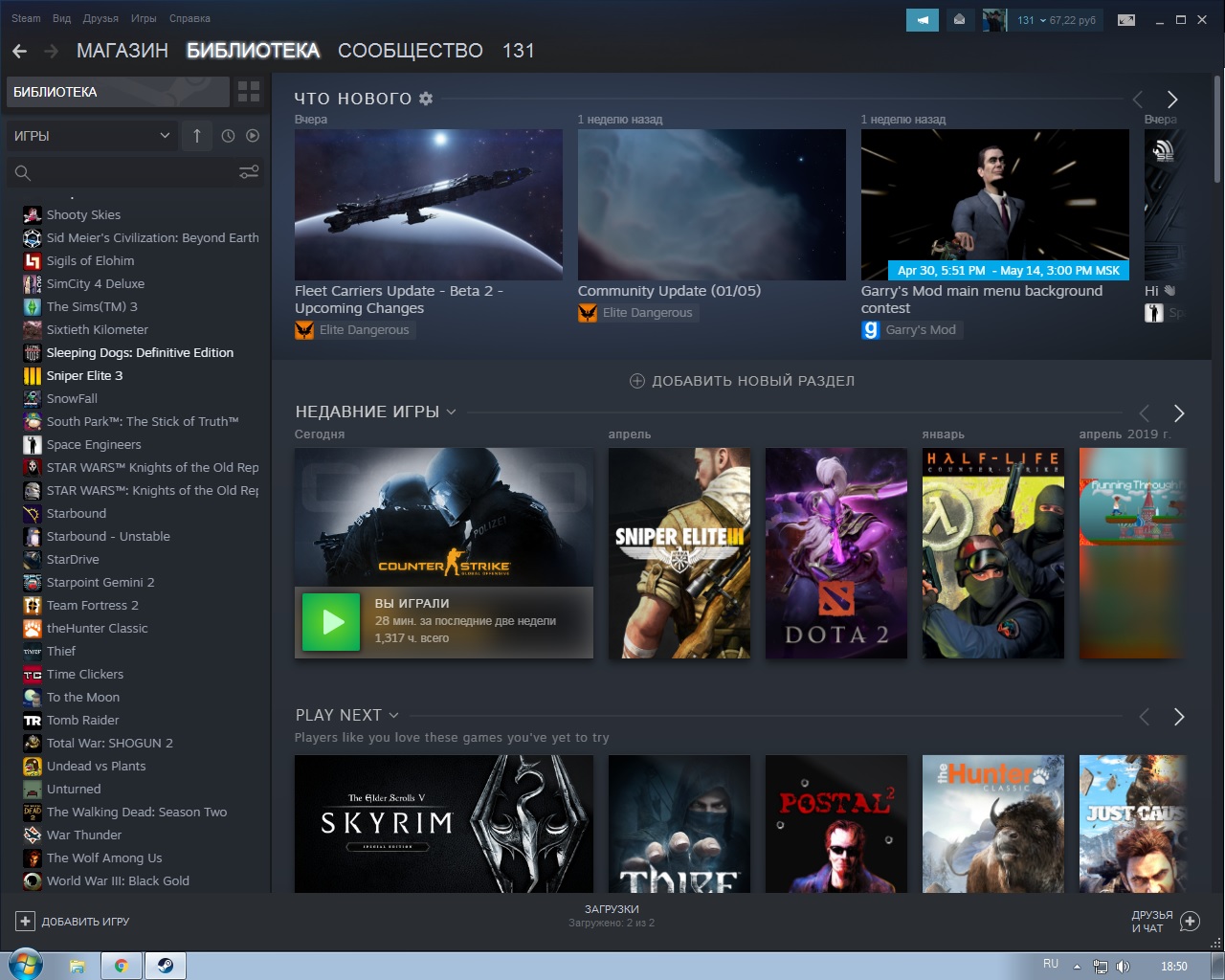Click the sort ascending arrow icon
The height and width of the screenshot is (980, 1225).
pos(197,136)
